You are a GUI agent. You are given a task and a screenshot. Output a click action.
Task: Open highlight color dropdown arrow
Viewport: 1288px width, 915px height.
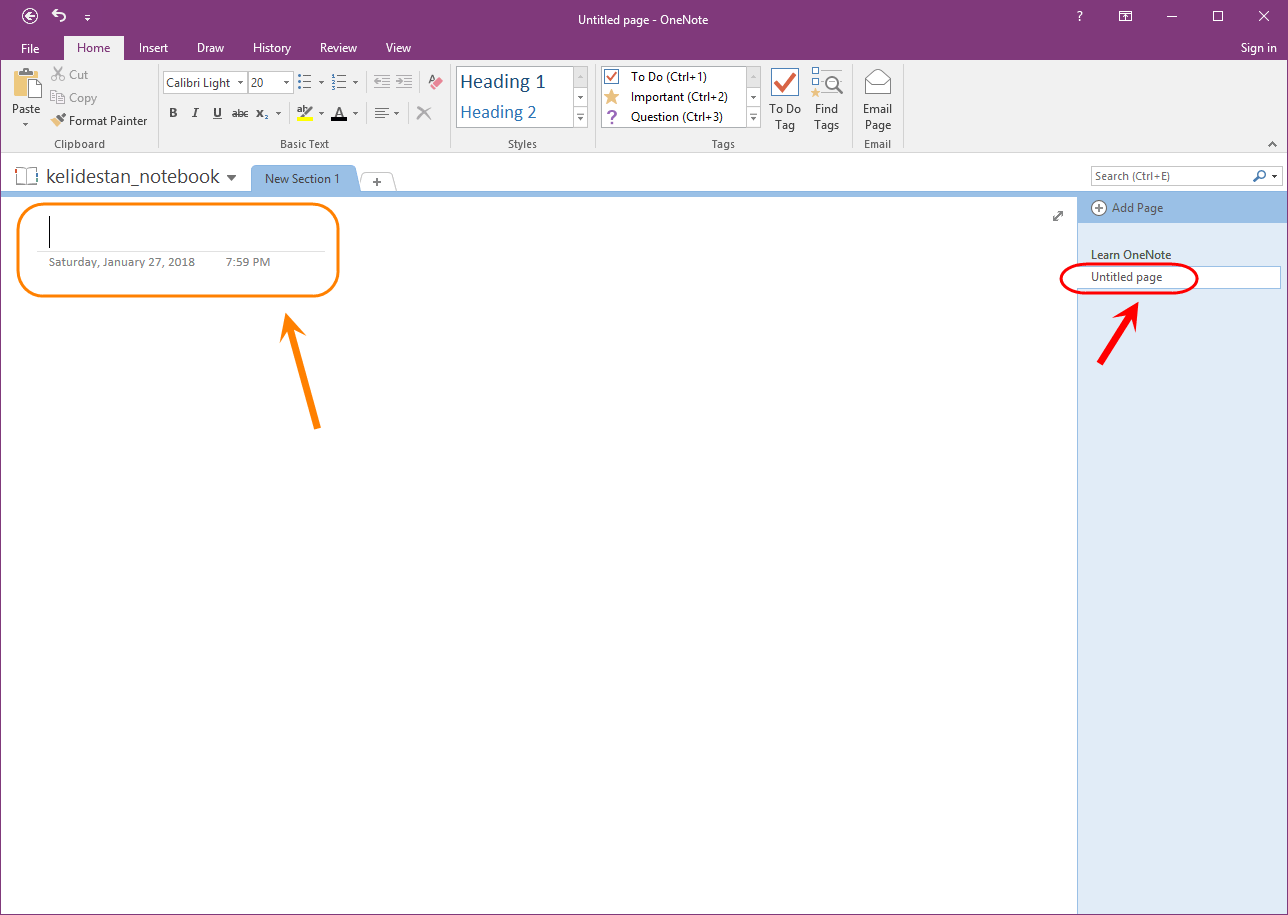click(x=321, y=113)
